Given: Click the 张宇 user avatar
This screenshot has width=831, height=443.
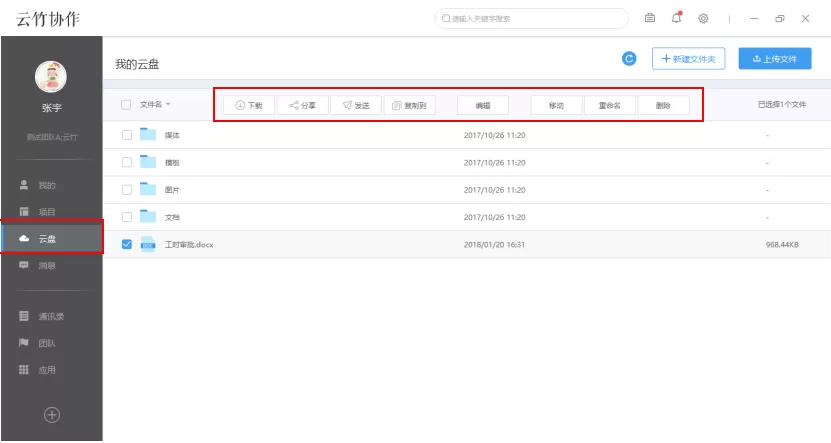Looking at the screenshot, I should [51, 77].
